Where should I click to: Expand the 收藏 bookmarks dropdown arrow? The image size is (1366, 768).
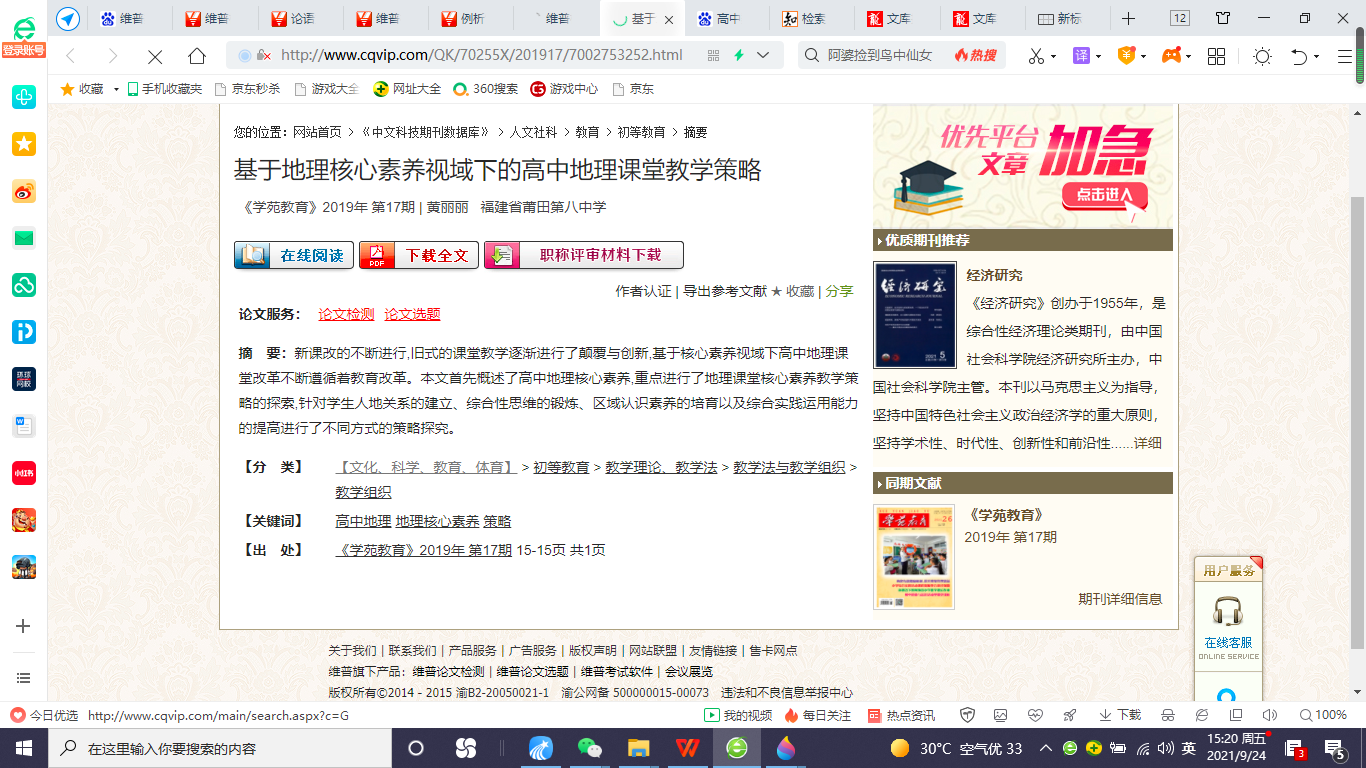(x=116, y=89)
